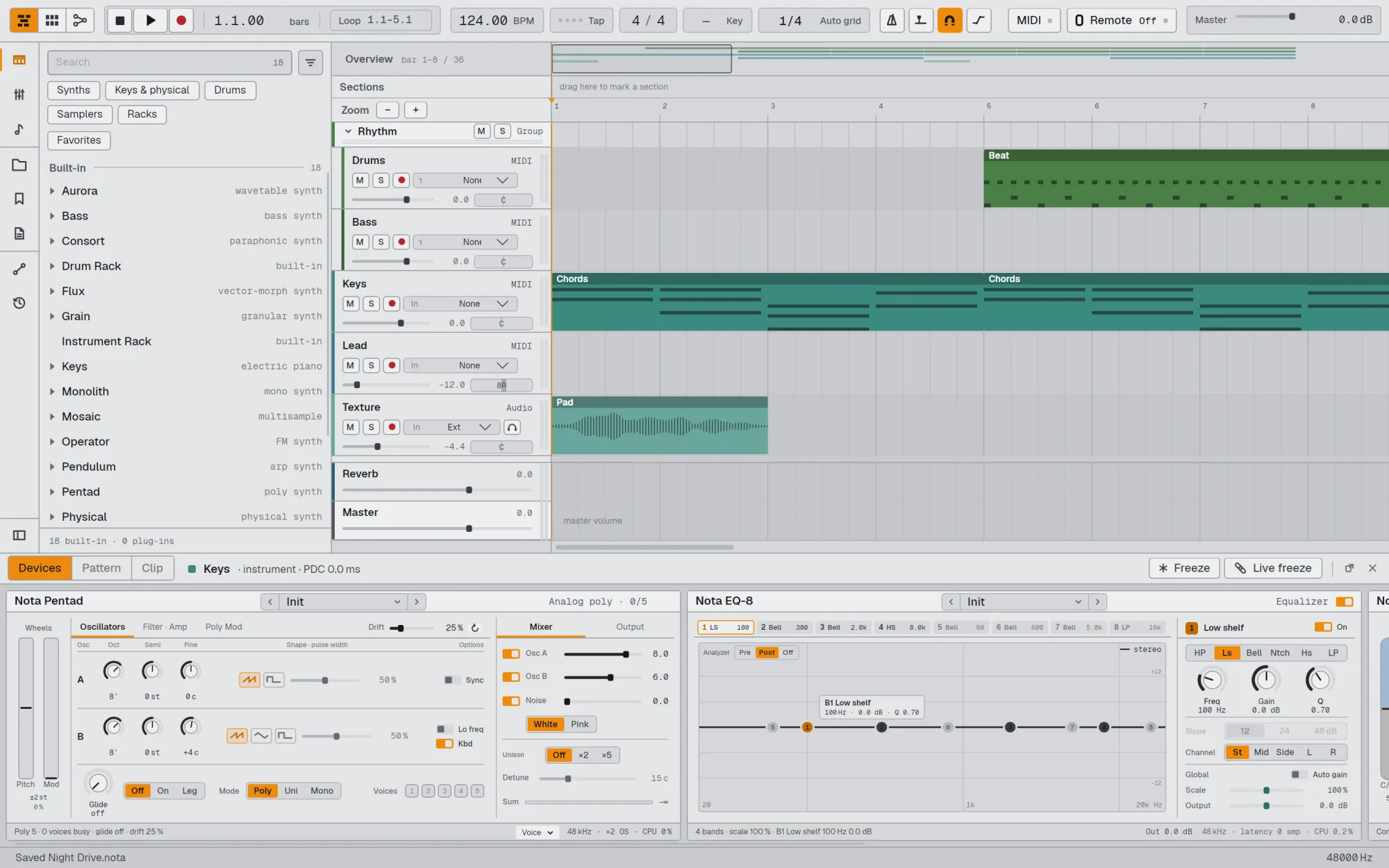1389x868 pixels.
Task: Collapse the Rhythm group track
Action: tap(349, 131)
